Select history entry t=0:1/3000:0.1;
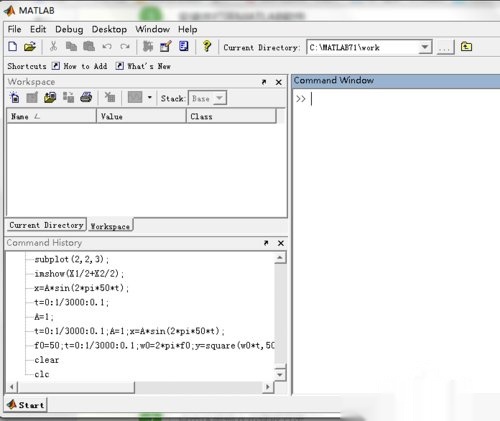500x421 pixels. [71, 302]
